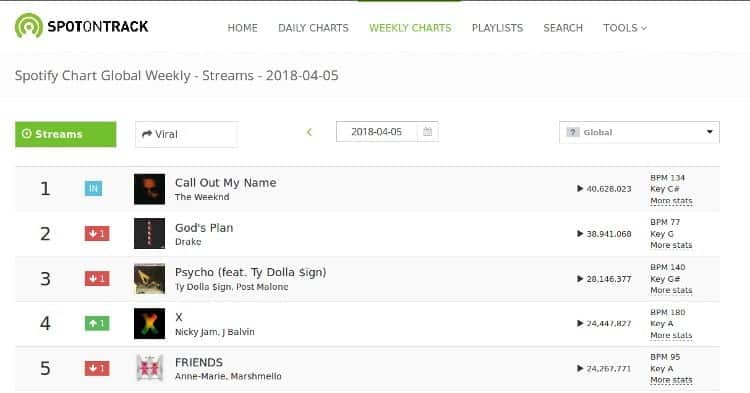Screen dimensions: 750x393
Task: Click the red down badge next to God's Plan
Action: (x=97, y=234)
